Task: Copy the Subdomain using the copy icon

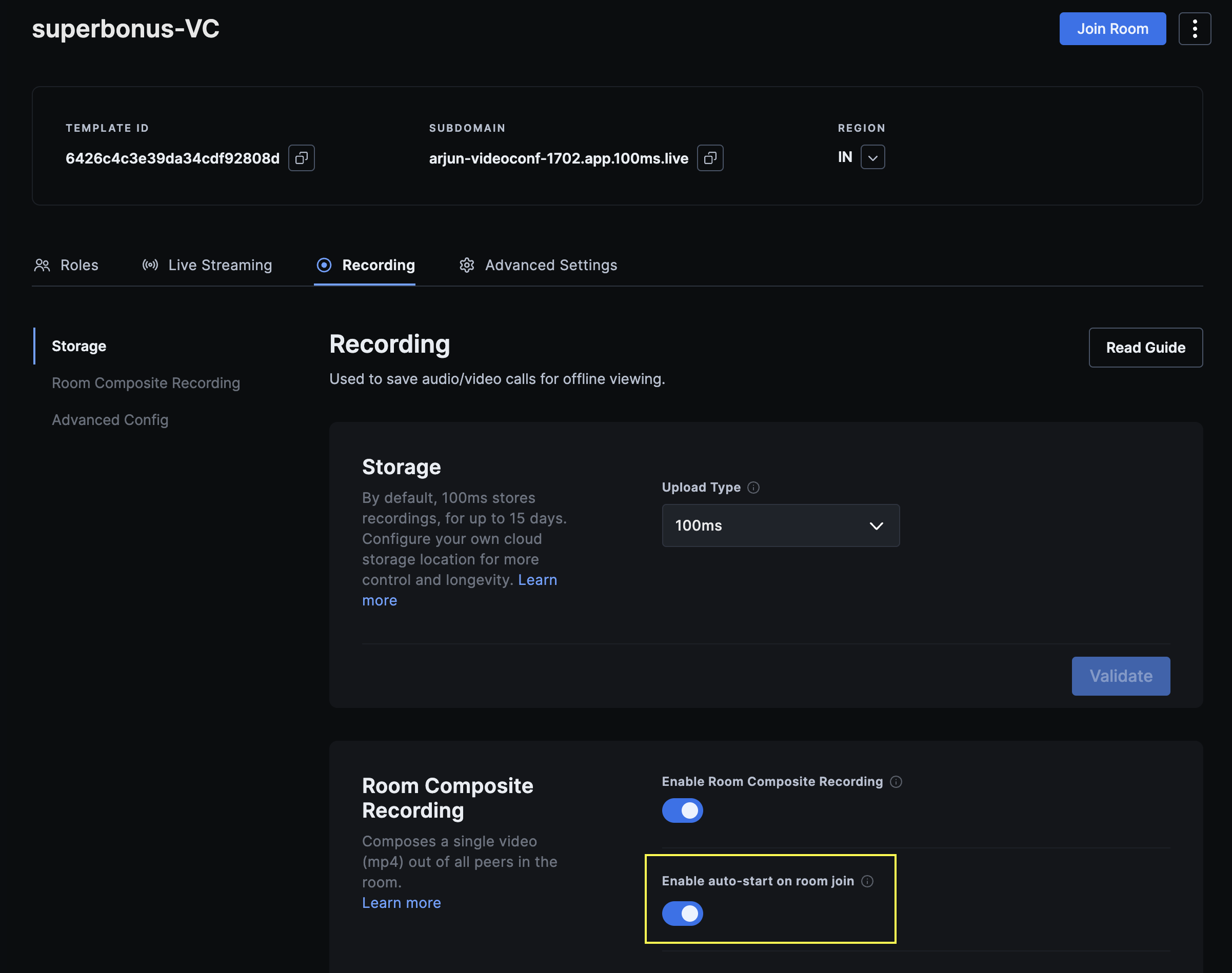Action: coord(710,158)
